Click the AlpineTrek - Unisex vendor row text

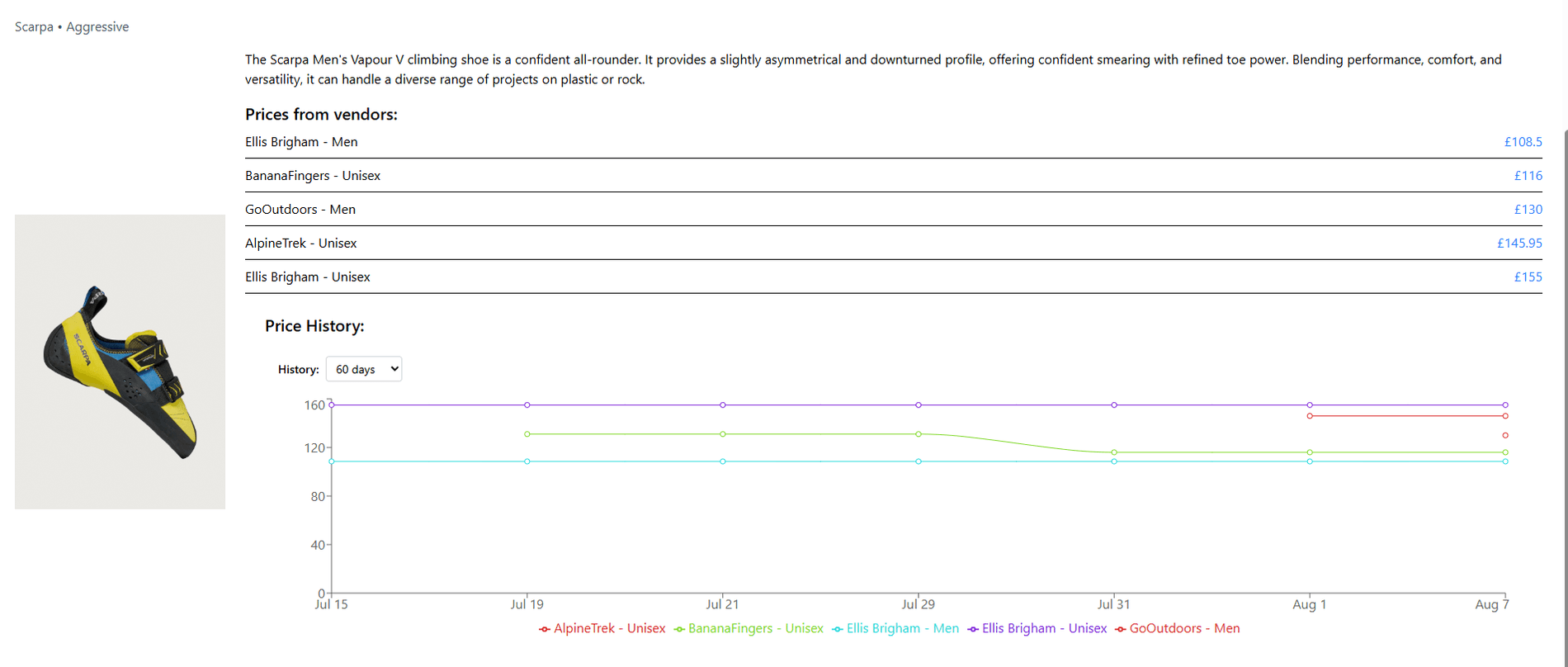coord(301,244)
